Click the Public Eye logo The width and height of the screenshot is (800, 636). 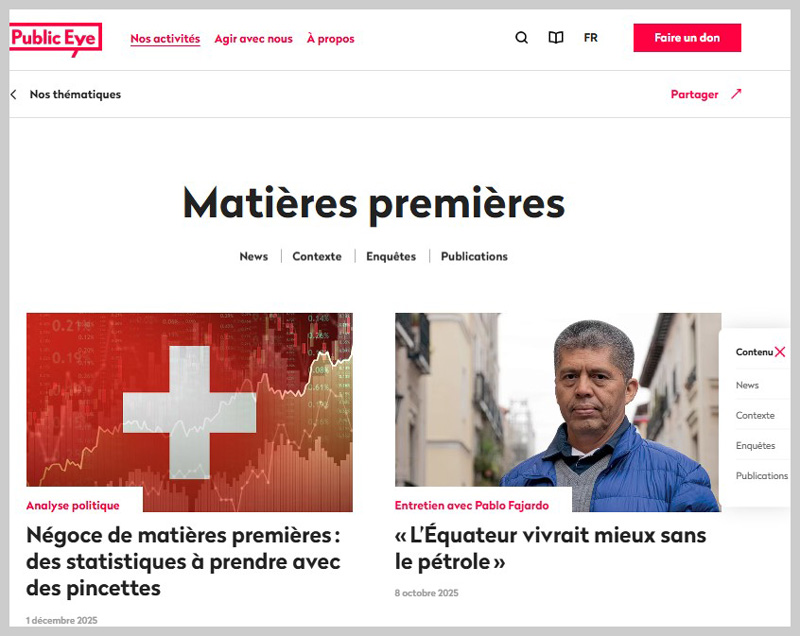tap(56, 39)
